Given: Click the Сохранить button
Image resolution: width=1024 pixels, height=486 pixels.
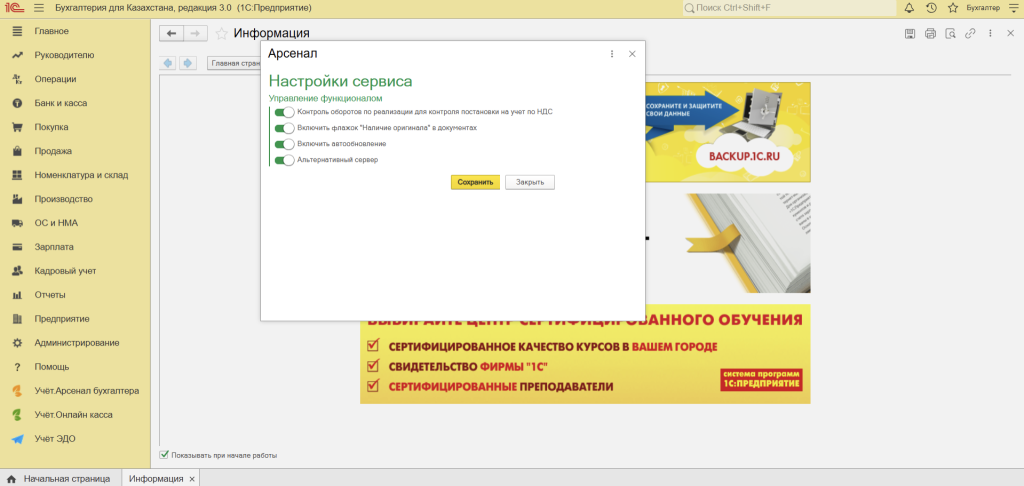Looking at the screenshot, I should (475, 182).
